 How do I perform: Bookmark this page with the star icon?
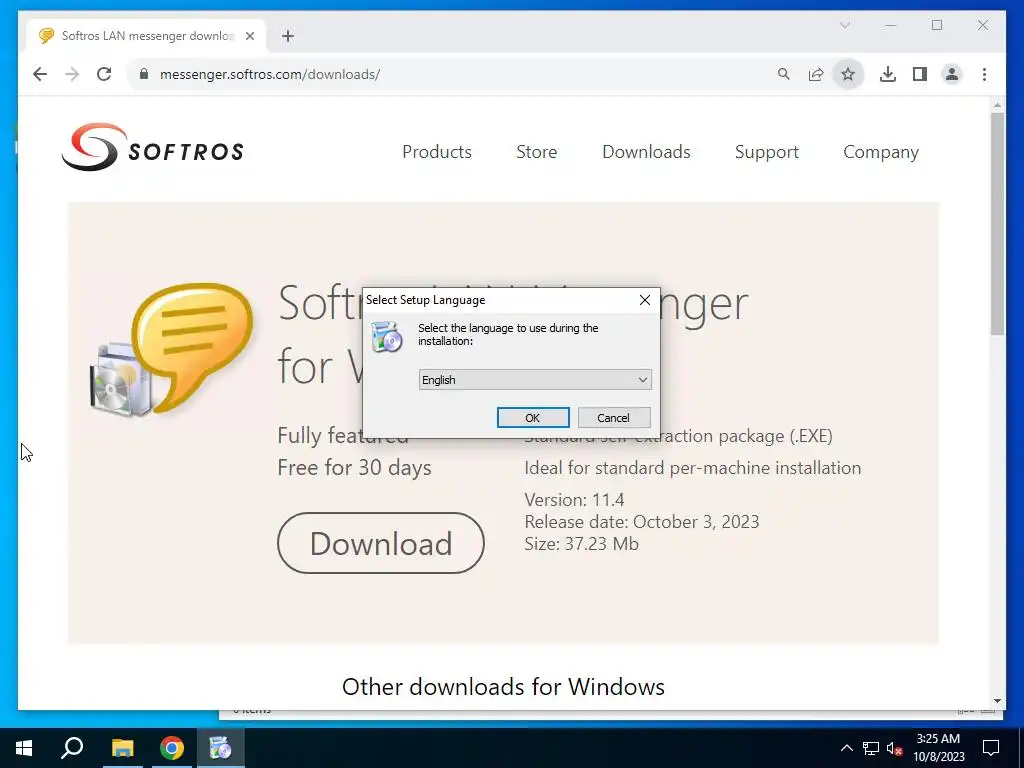point(848,74)
